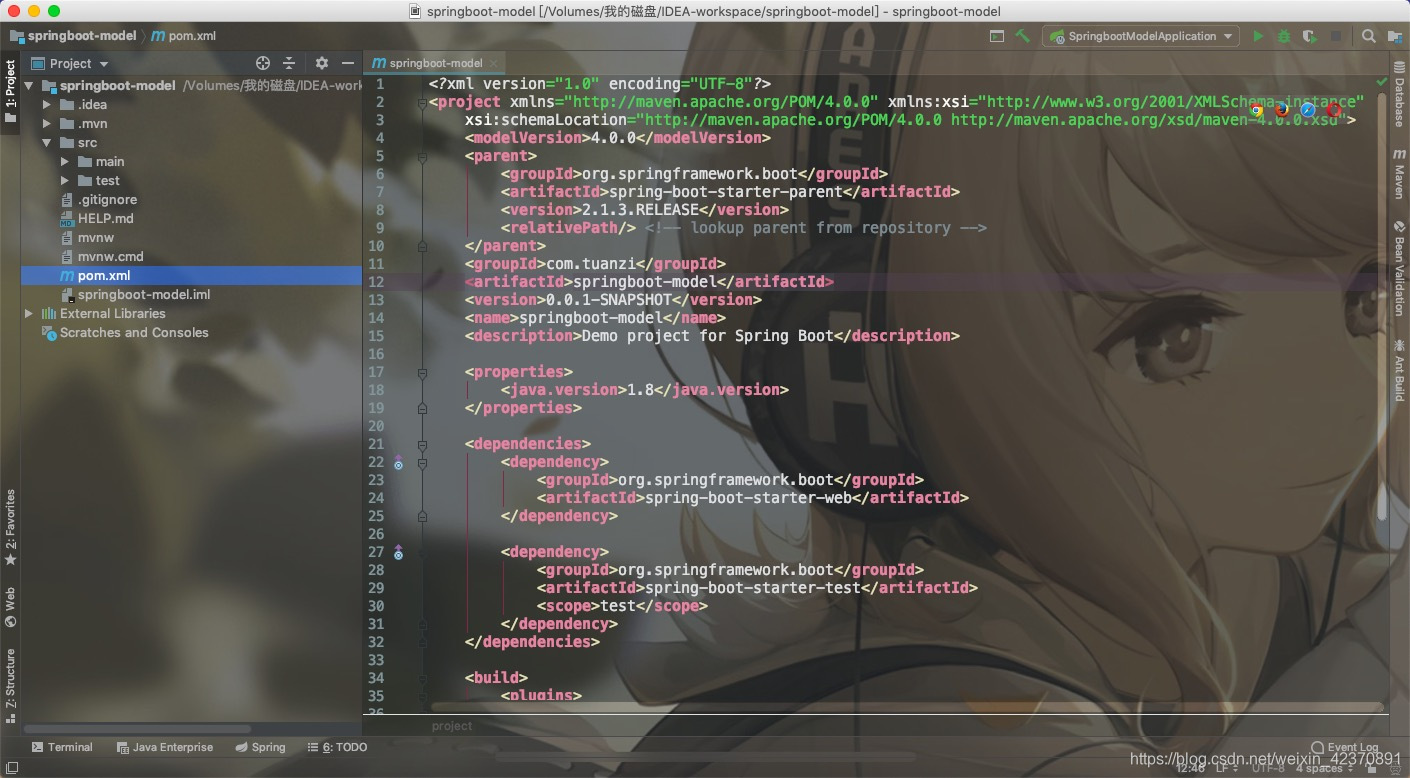Click the UTF-8 encoding selector in status bar
This screenshot has width=1410, height=778.
(x=1268, y=768)
